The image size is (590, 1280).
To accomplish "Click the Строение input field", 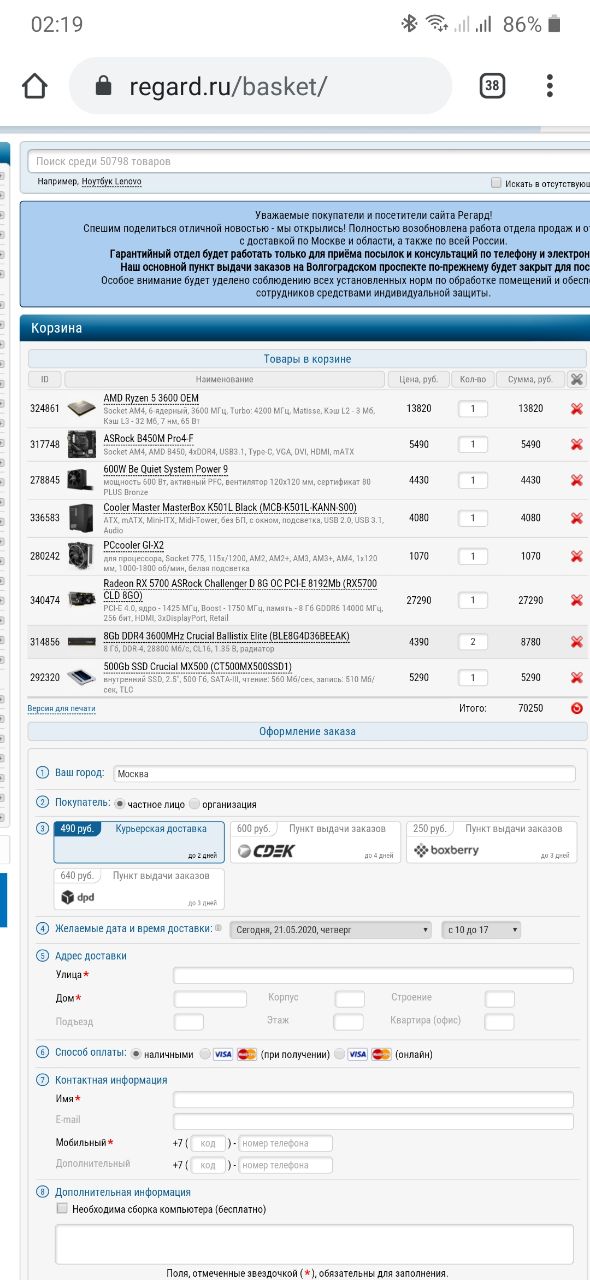I will pos(499,999).
